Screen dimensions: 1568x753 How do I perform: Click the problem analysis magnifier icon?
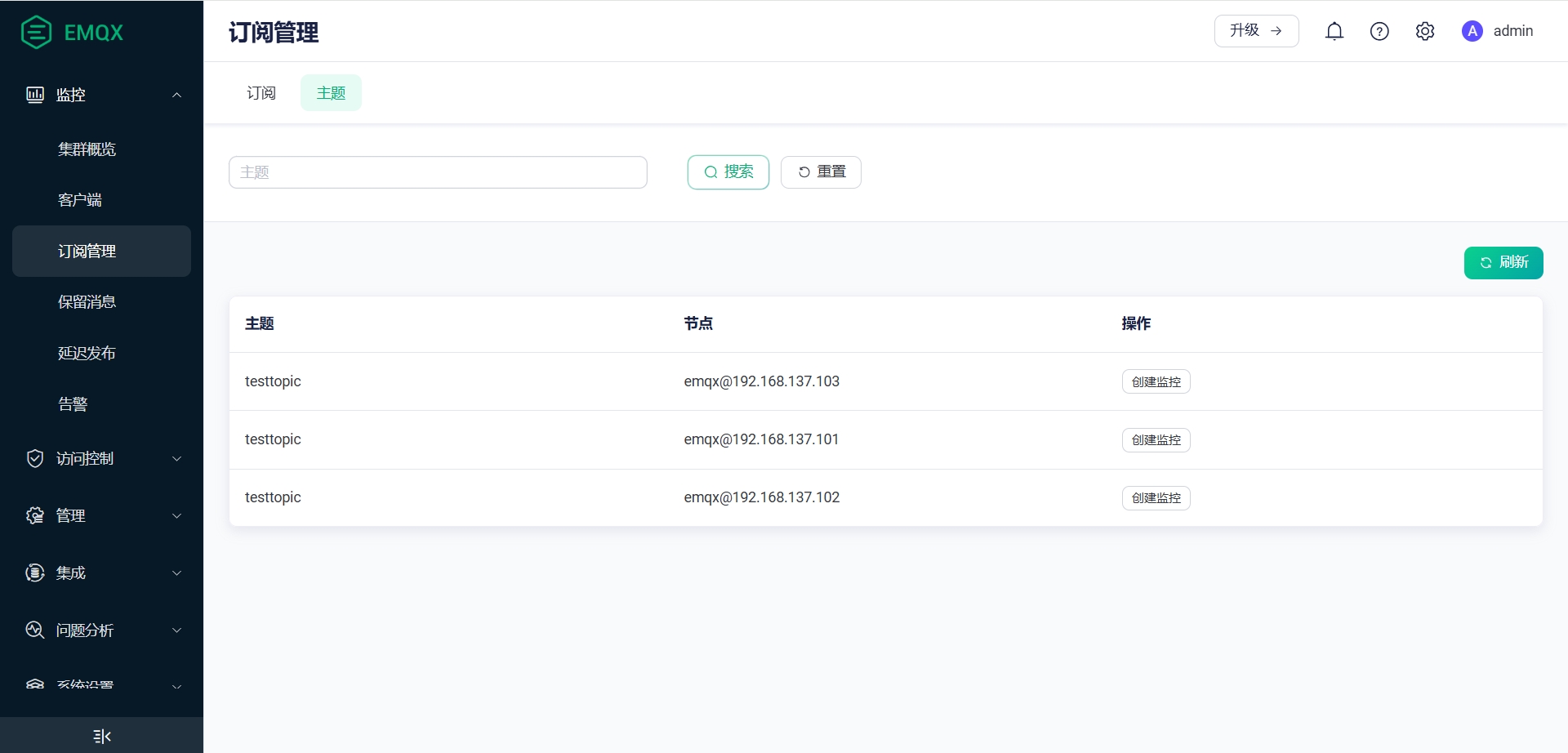pyautogui.click(x=35, y=630)
